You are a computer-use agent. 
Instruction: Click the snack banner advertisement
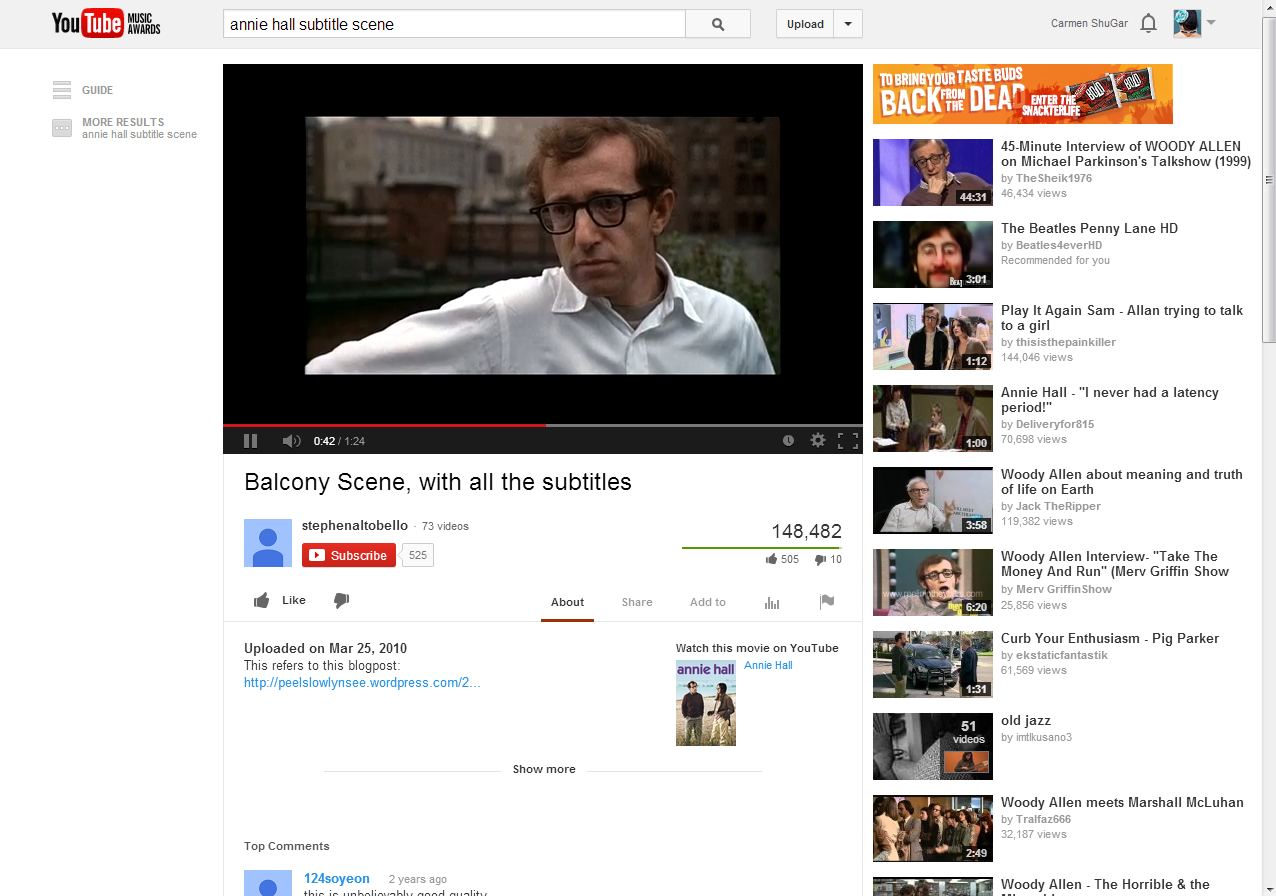click(1023, 94)
